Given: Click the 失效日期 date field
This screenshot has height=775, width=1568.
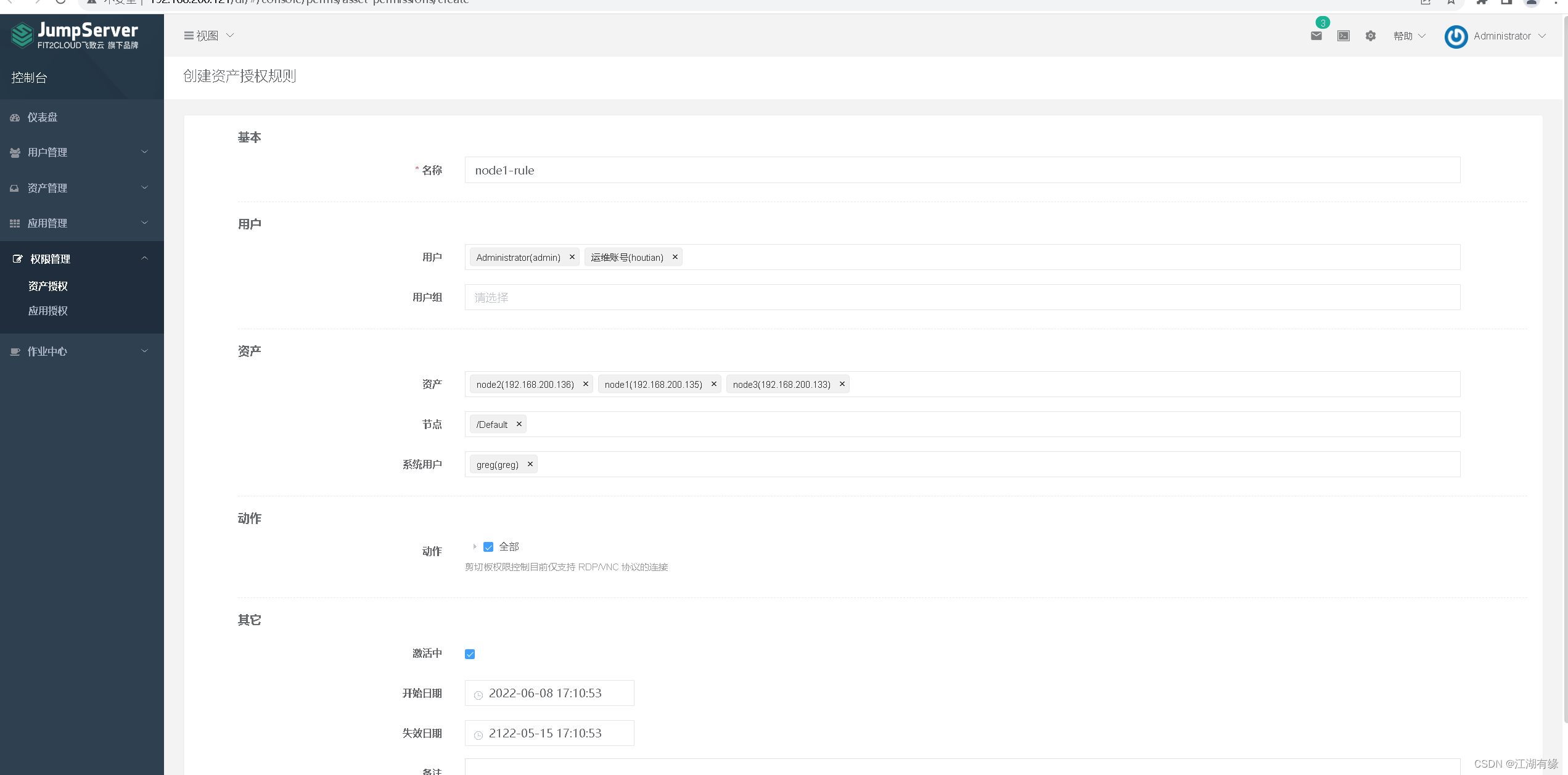Looking at the screenshot, I should (549, 733).
